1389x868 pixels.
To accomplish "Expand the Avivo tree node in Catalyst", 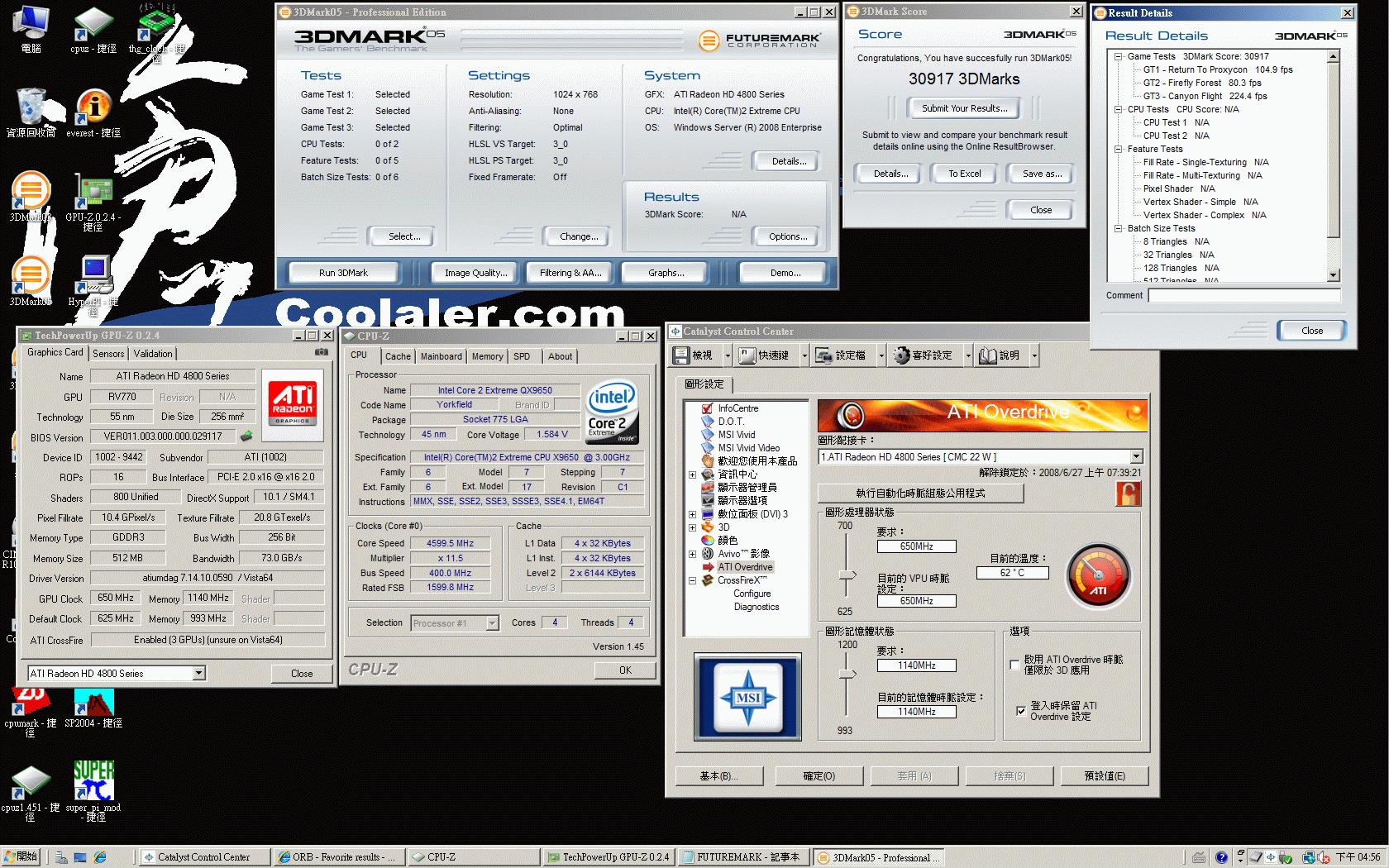I will (x=692, y=554).
